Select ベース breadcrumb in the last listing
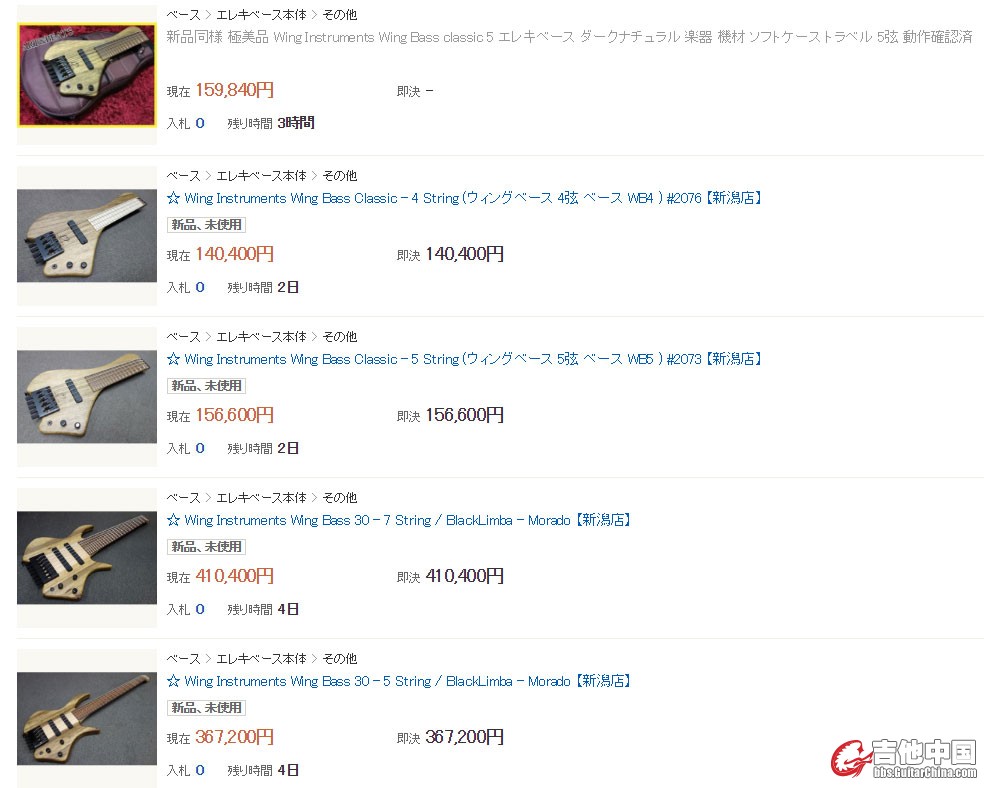The width and height of the screenshot is (984, 788). click(x=183, y=659)
